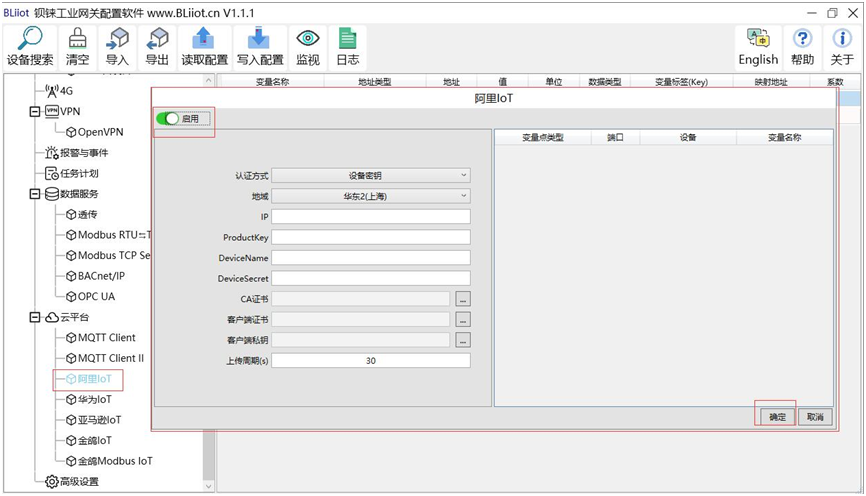The height and width of the screenshot is (496, 866).
Task: Open the task schedule (任务计划) item
Action: (x=72, y=173)
